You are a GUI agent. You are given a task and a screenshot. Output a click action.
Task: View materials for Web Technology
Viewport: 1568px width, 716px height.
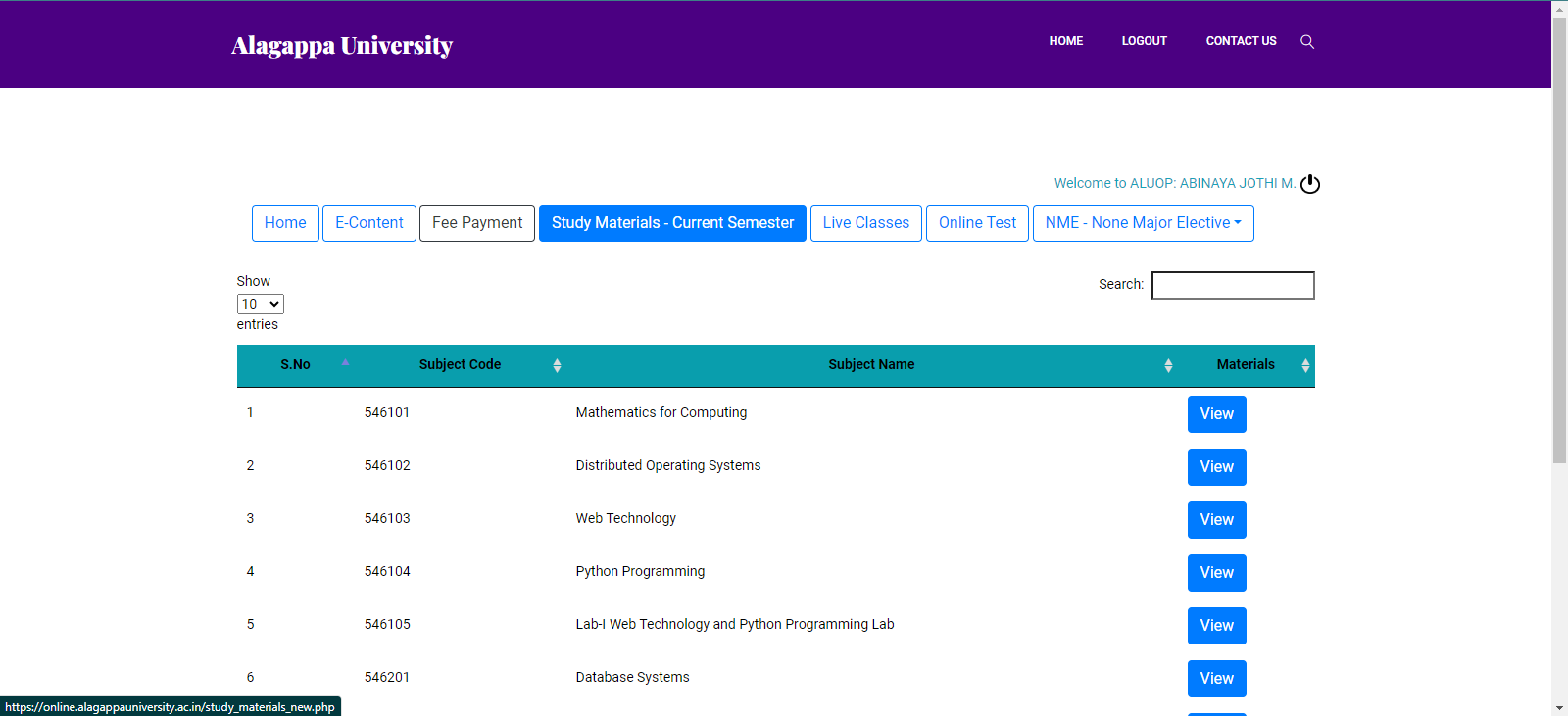(1217, 520)
